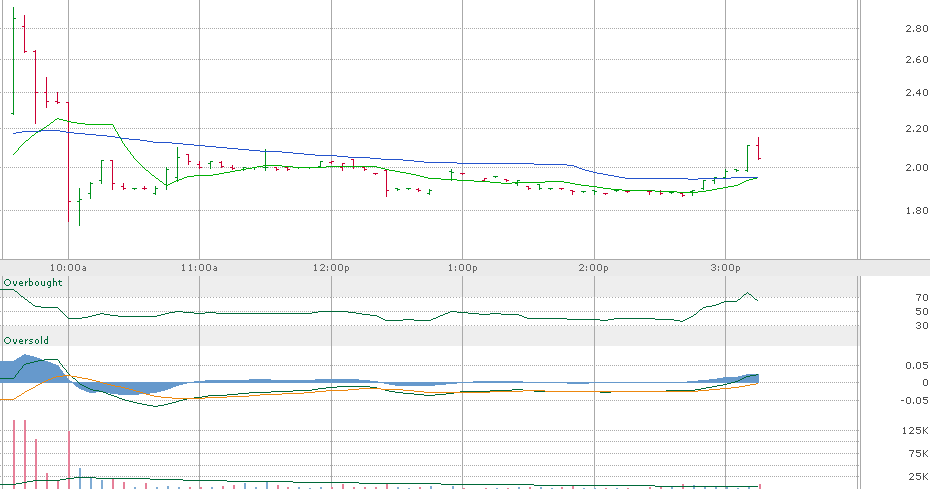
Task: Click the 2.00 price axis label
Action: (916, 167)
